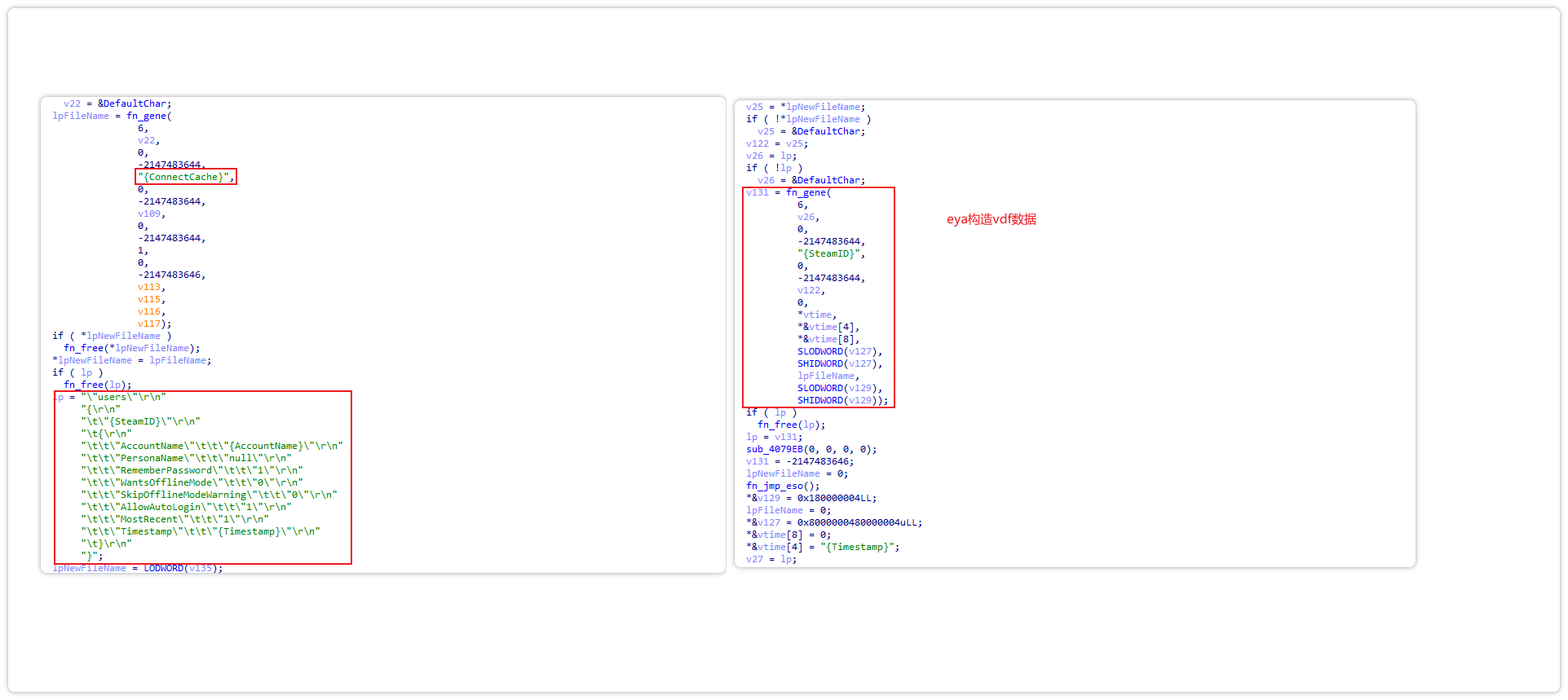Select the v25 = *lpNewFileName line
Screen dimensions: 1568x700
click(x=805, y=107)
